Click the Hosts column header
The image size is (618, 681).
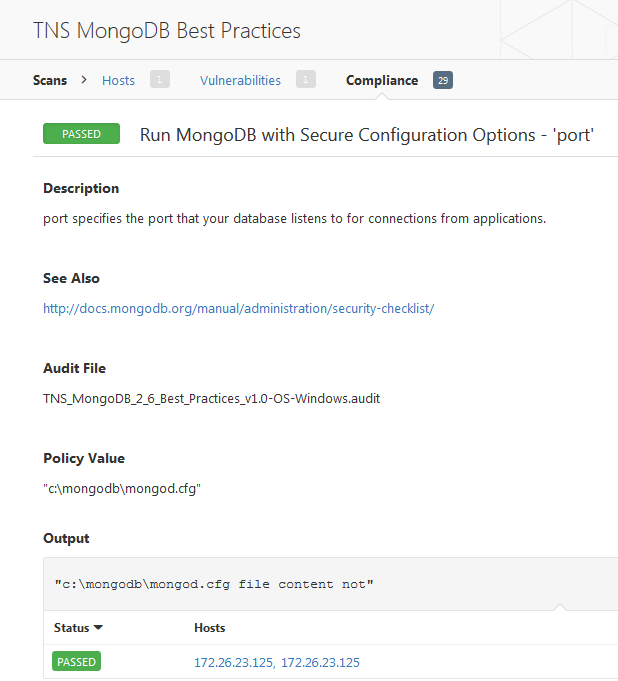coord(210,628)
